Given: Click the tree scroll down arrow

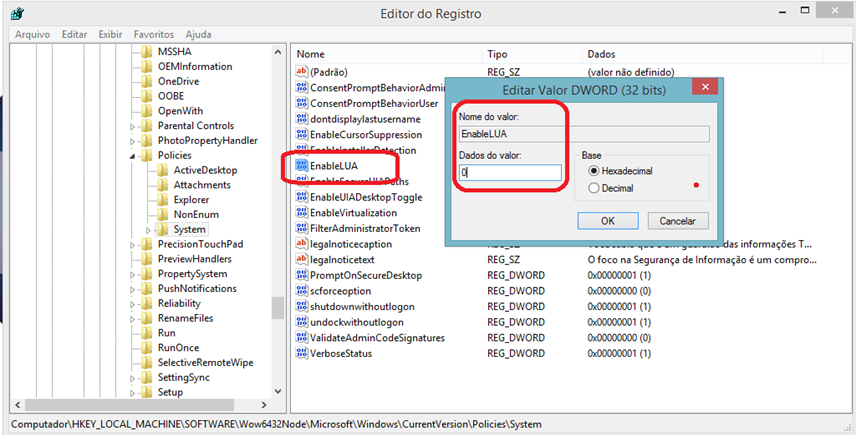Looking at the screenshot, I should (x=278, y=391).
